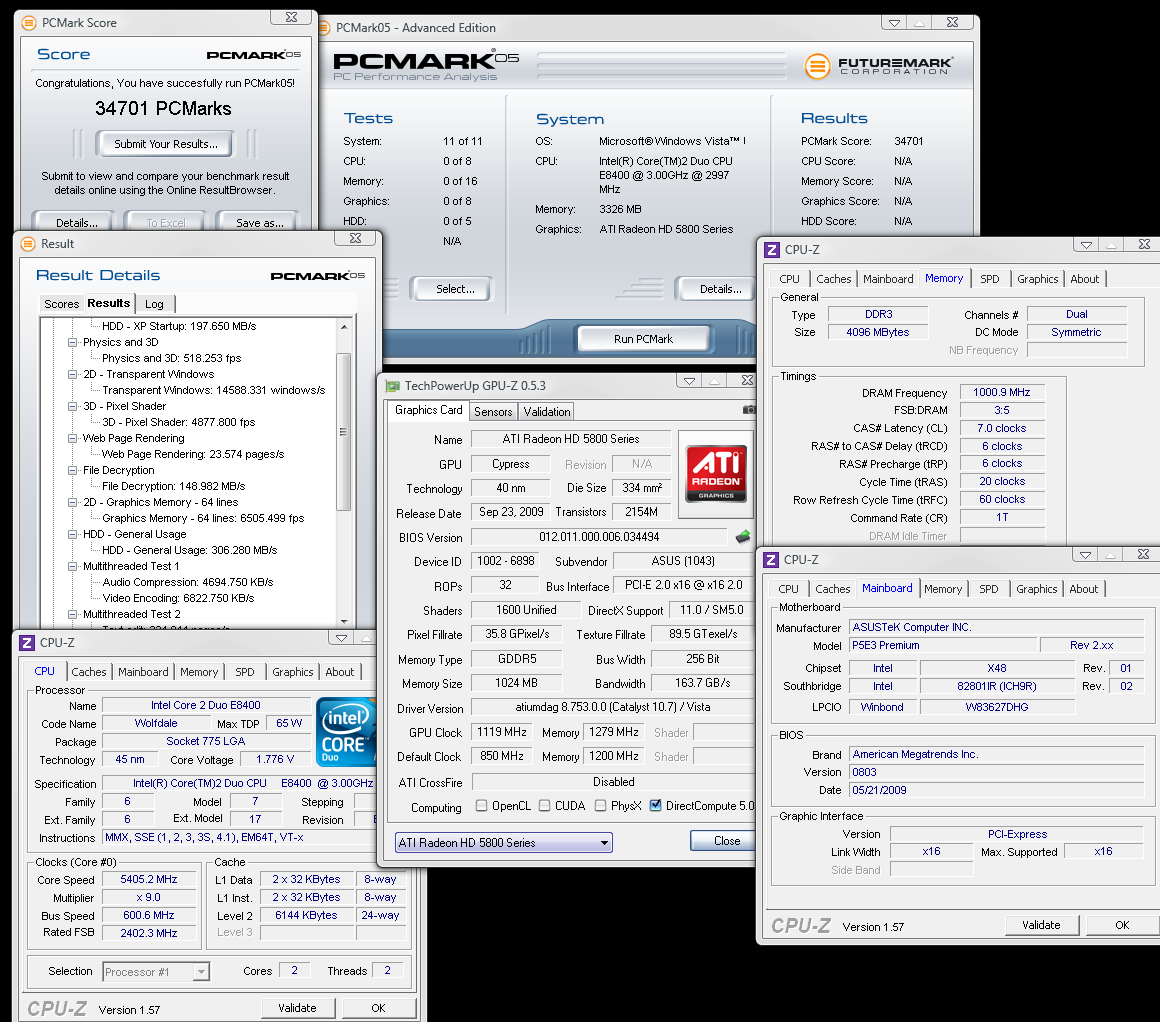Open About tab in CPU-Z Memory window
Image resolution: width=1160 pixels, height=1022 pixels.
coord(1085,279)
